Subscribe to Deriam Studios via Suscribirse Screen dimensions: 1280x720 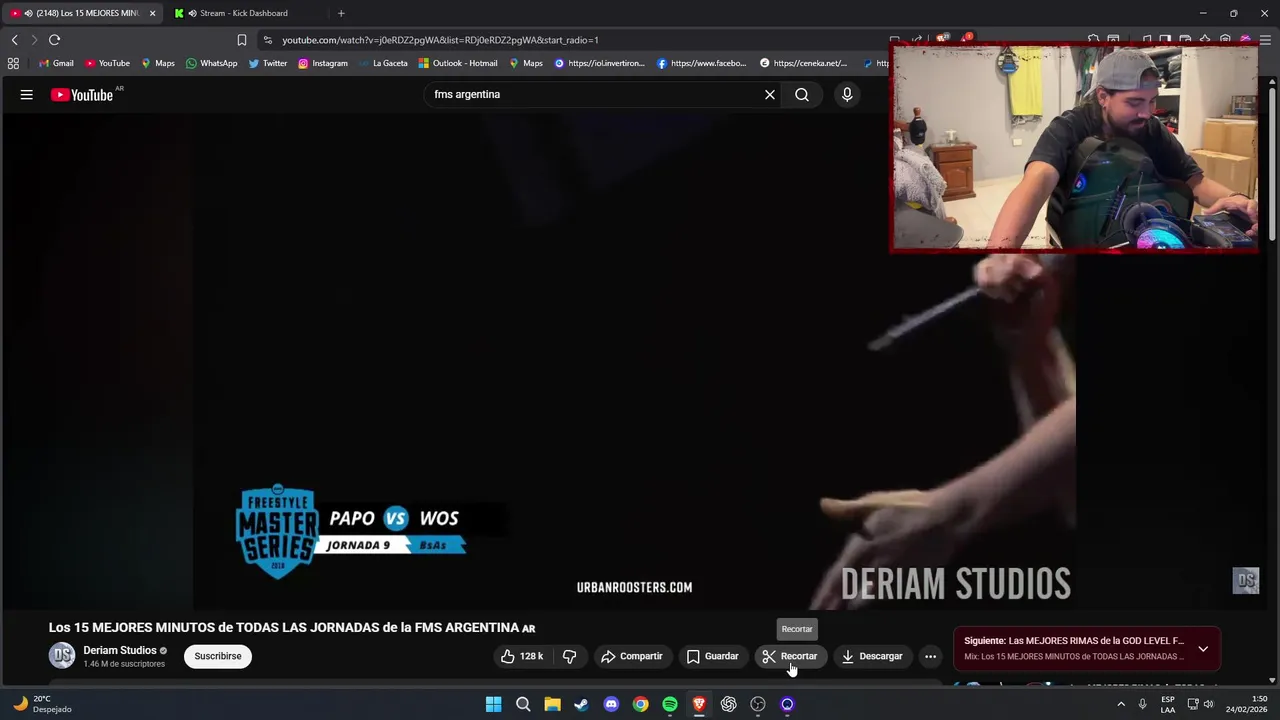(x=218, y=656)
